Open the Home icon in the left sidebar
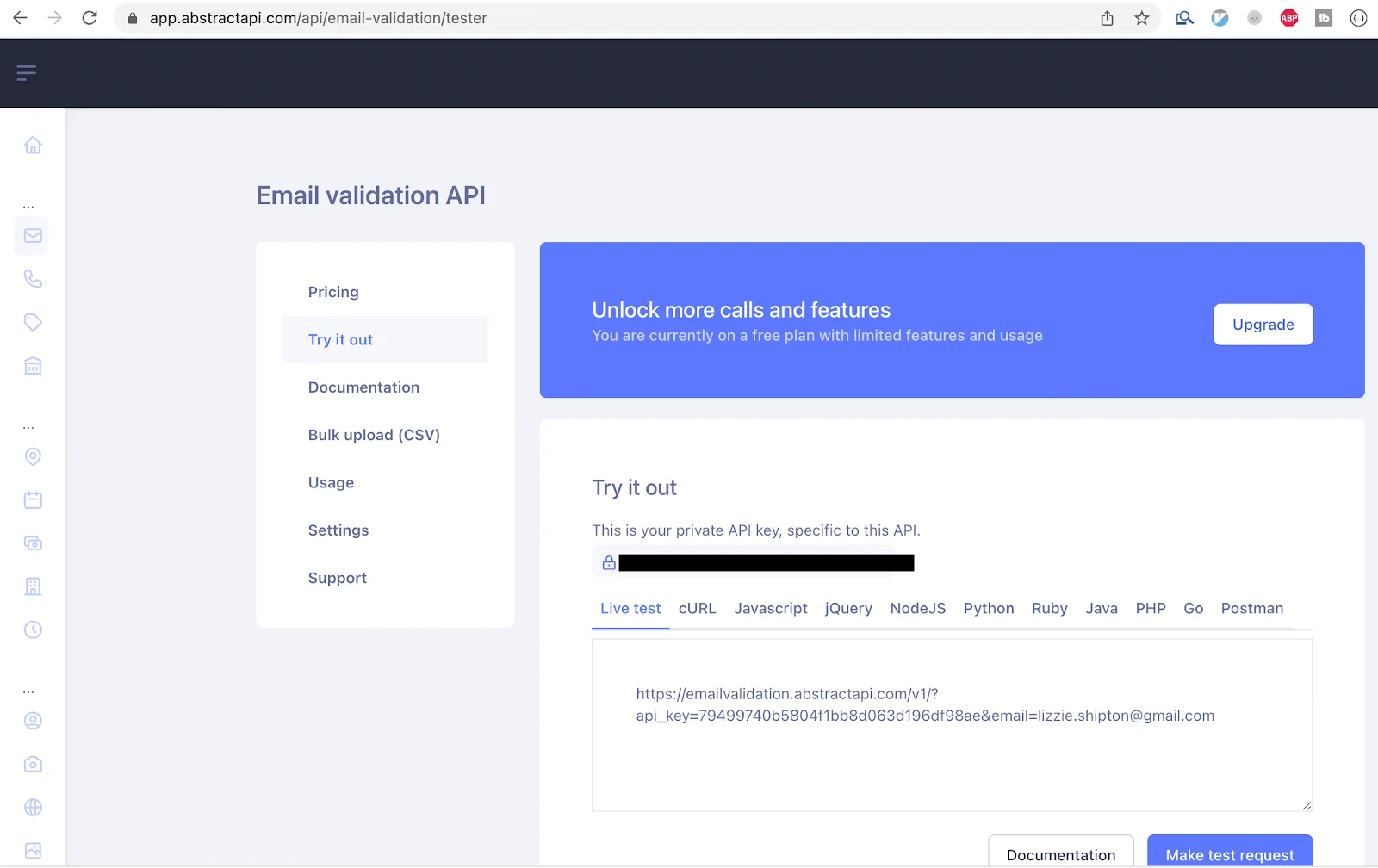Screen dimensions: 1378x868 [33, 145]
